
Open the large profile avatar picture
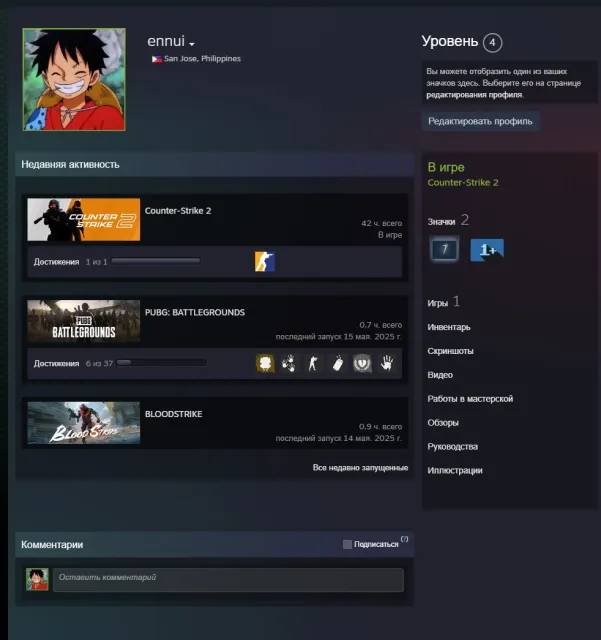[x=74, y=80]
